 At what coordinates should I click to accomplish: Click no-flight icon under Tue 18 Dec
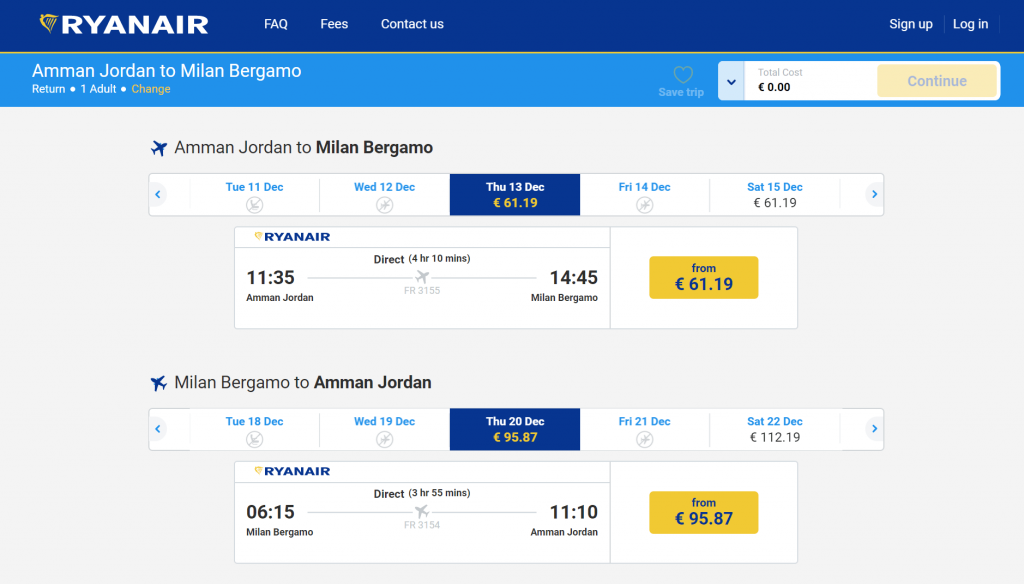(x=254, y=439)
